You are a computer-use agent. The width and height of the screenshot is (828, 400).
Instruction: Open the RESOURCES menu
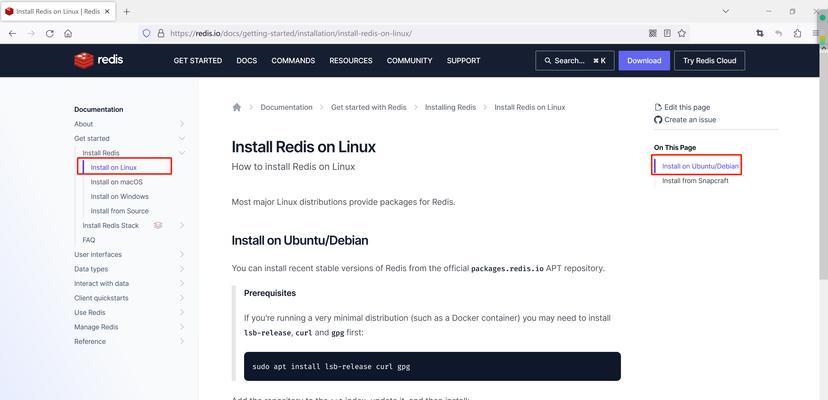tap(351, 61)
